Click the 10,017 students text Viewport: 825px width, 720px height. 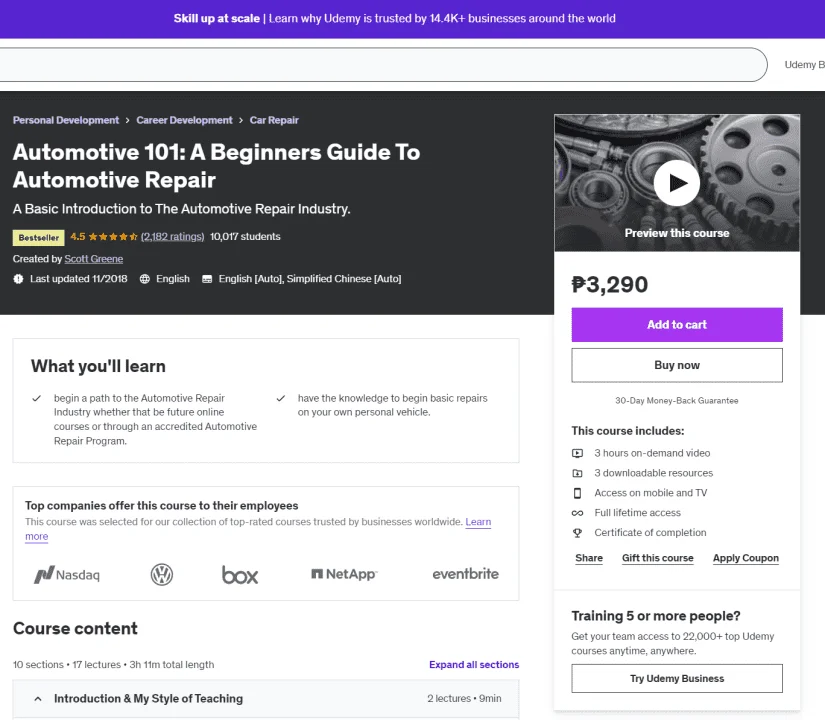245,237
